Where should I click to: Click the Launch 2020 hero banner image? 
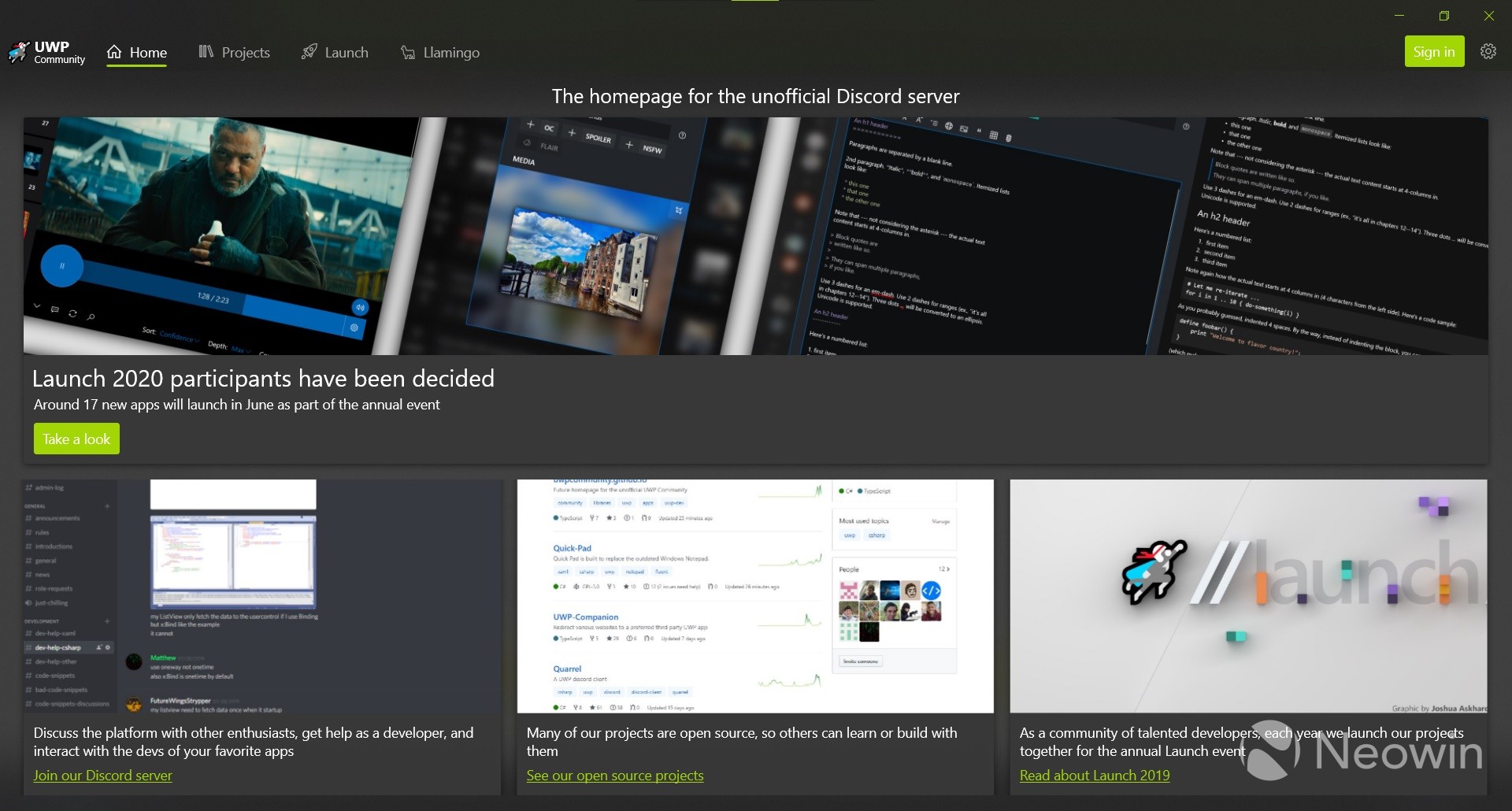(x=756, y=236)
